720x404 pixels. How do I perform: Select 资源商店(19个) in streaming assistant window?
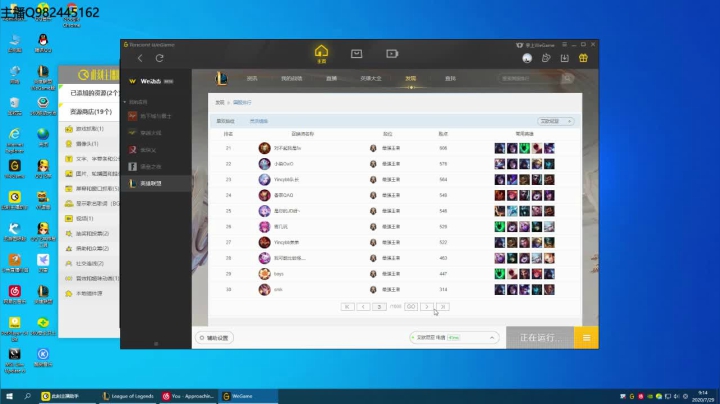point(90,112)
